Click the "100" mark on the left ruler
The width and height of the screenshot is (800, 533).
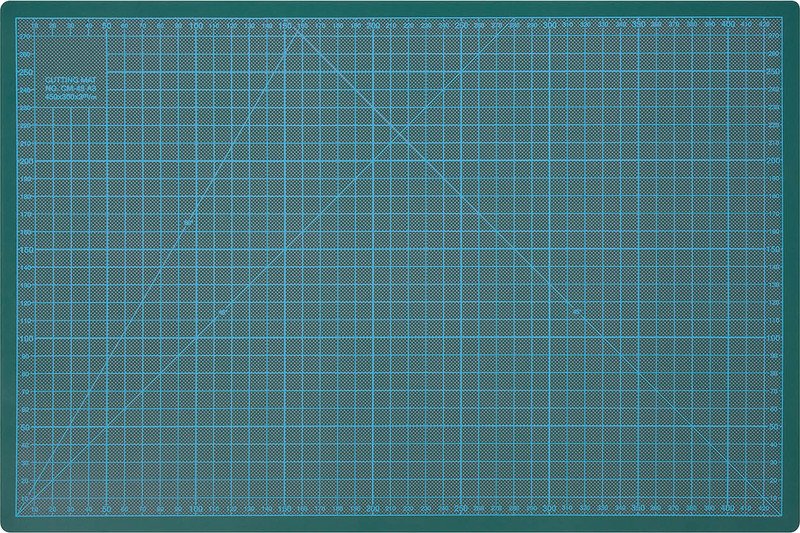click(27, 339)
